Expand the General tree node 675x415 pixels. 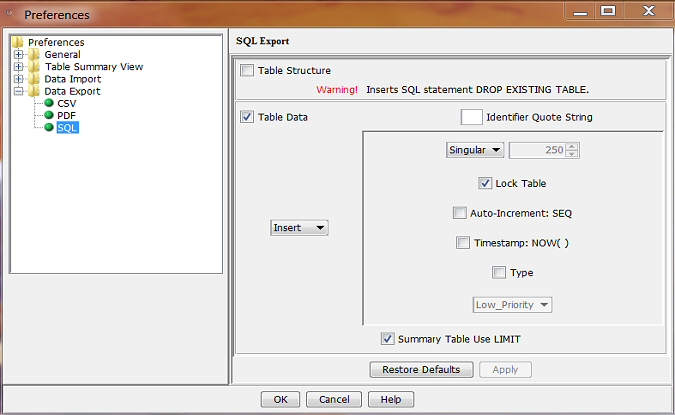18,55
